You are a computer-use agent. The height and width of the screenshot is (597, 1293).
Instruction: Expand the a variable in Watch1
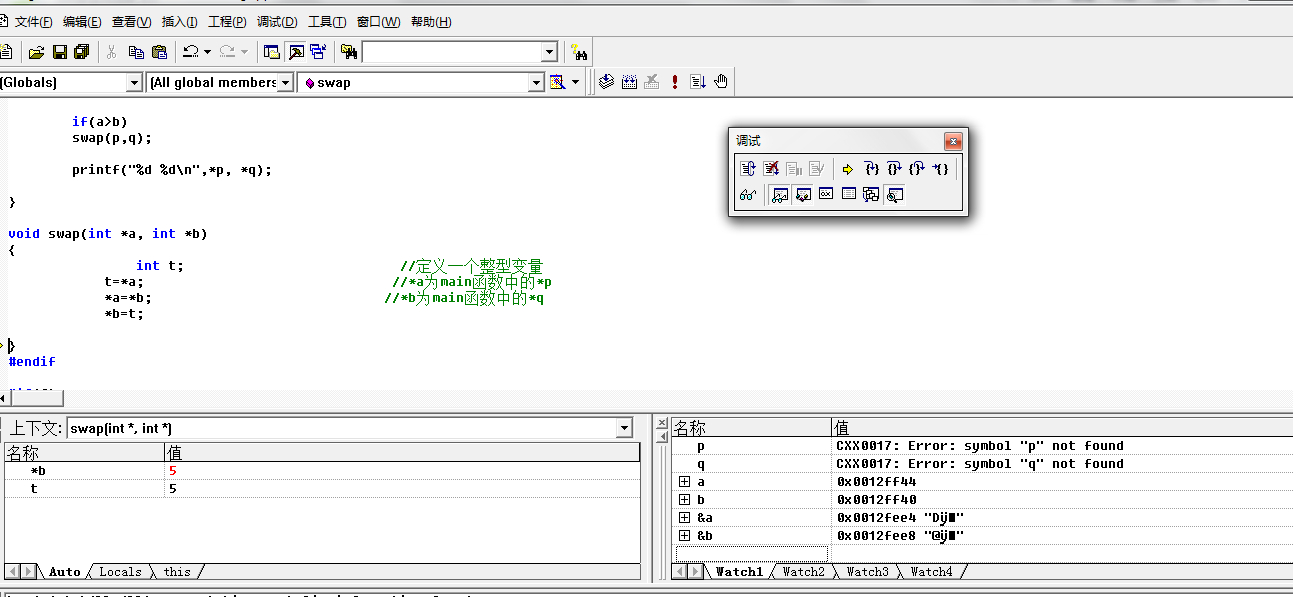pyautogui.click(x=684, y=482)
